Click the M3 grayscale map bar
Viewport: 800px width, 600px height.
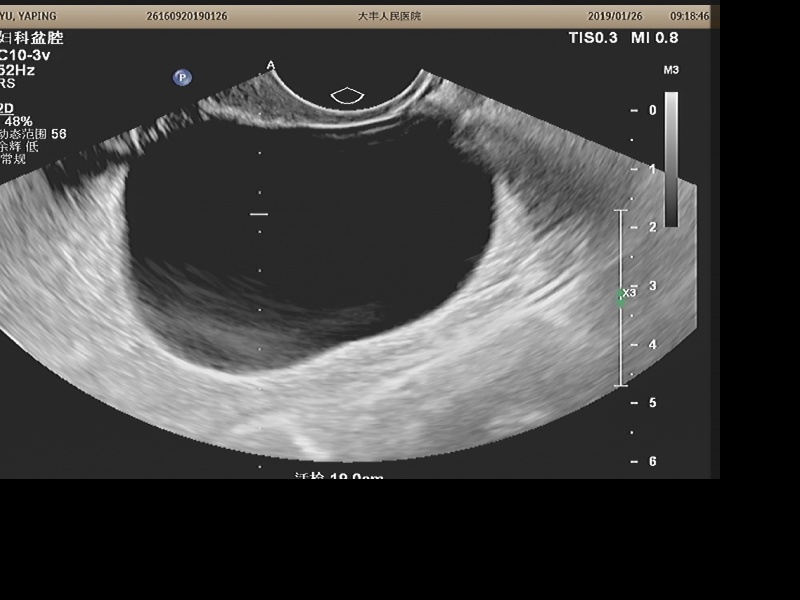(x=671, y=158)
